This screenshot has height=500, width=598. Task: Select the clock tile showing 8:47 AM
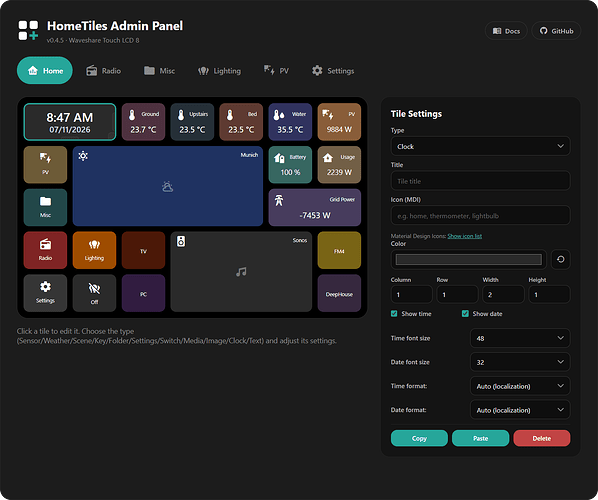point(70,122)
